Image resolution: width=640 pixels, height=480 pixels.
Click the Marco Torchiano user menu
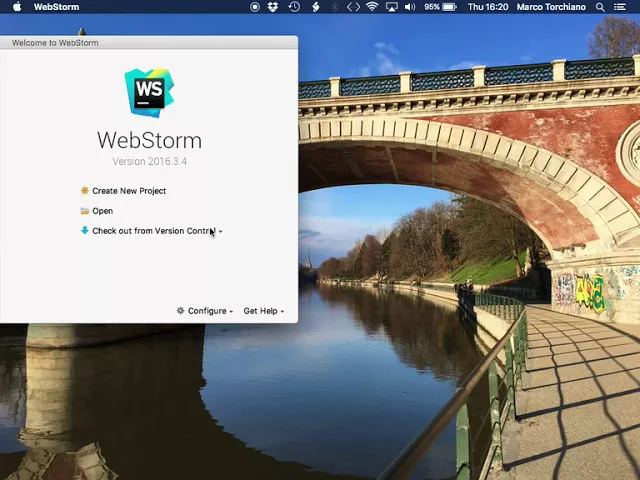pyautogui.click(x=551, y=7)
